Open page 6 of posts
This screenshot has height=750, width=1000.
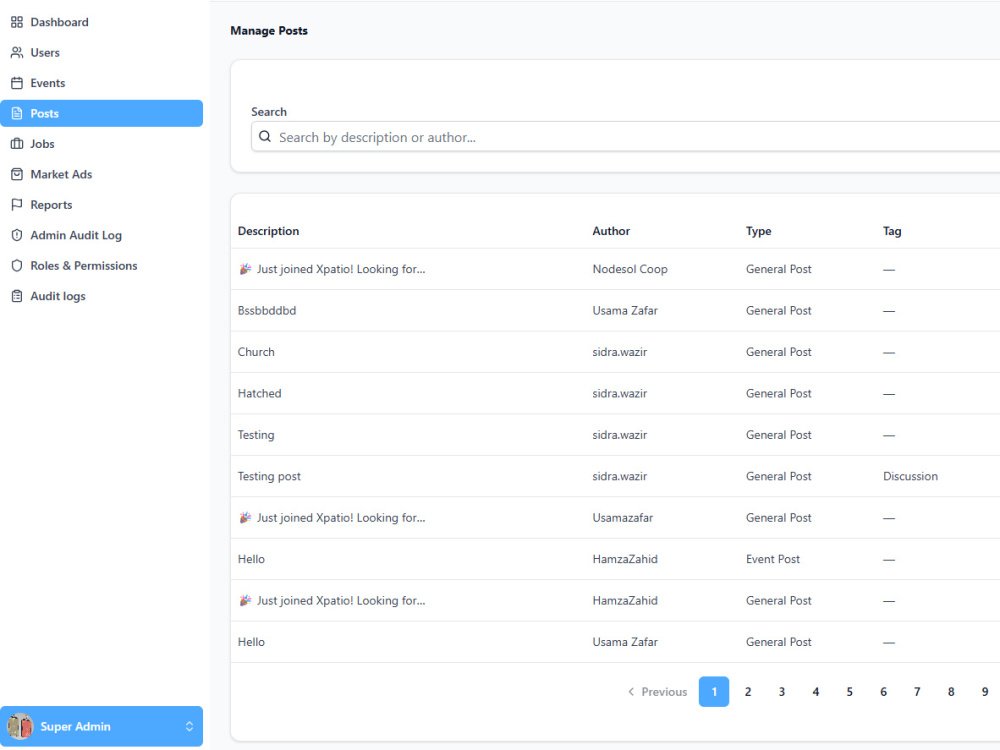click(883, 692)
